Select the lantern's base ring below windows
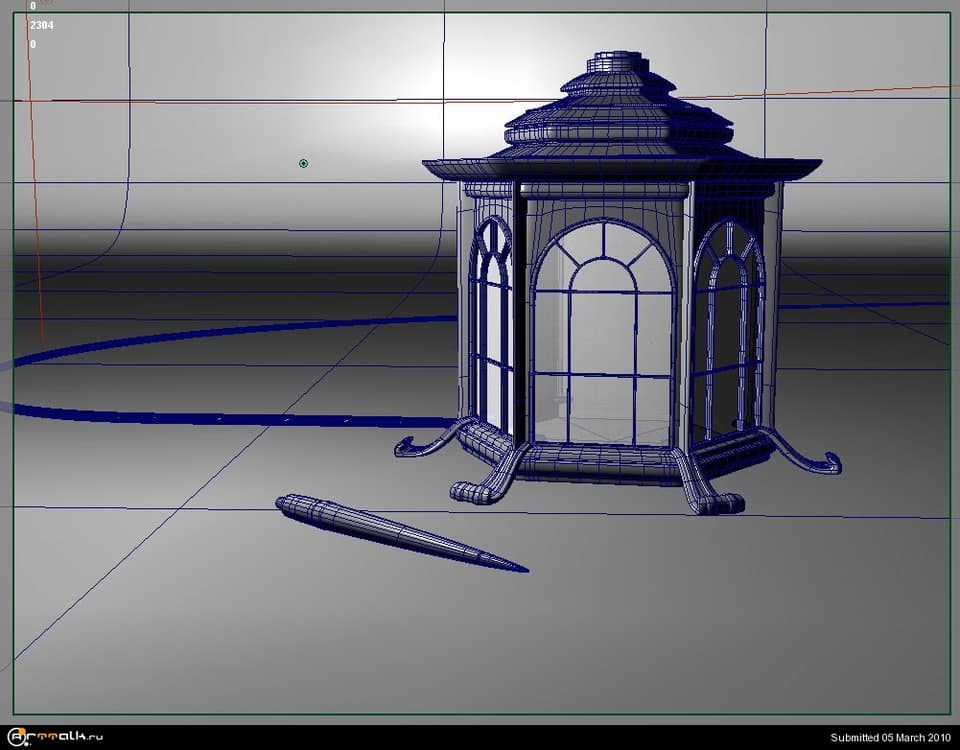The width and height of the screenshot is (960, 750). pyautogui.click(x=600, y=462)
